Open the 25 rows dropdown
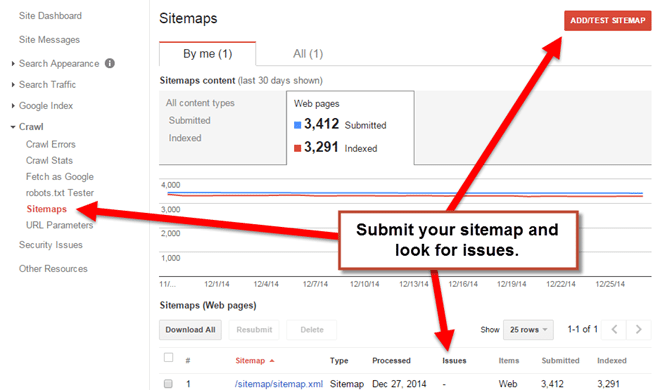 pos(528,329)
